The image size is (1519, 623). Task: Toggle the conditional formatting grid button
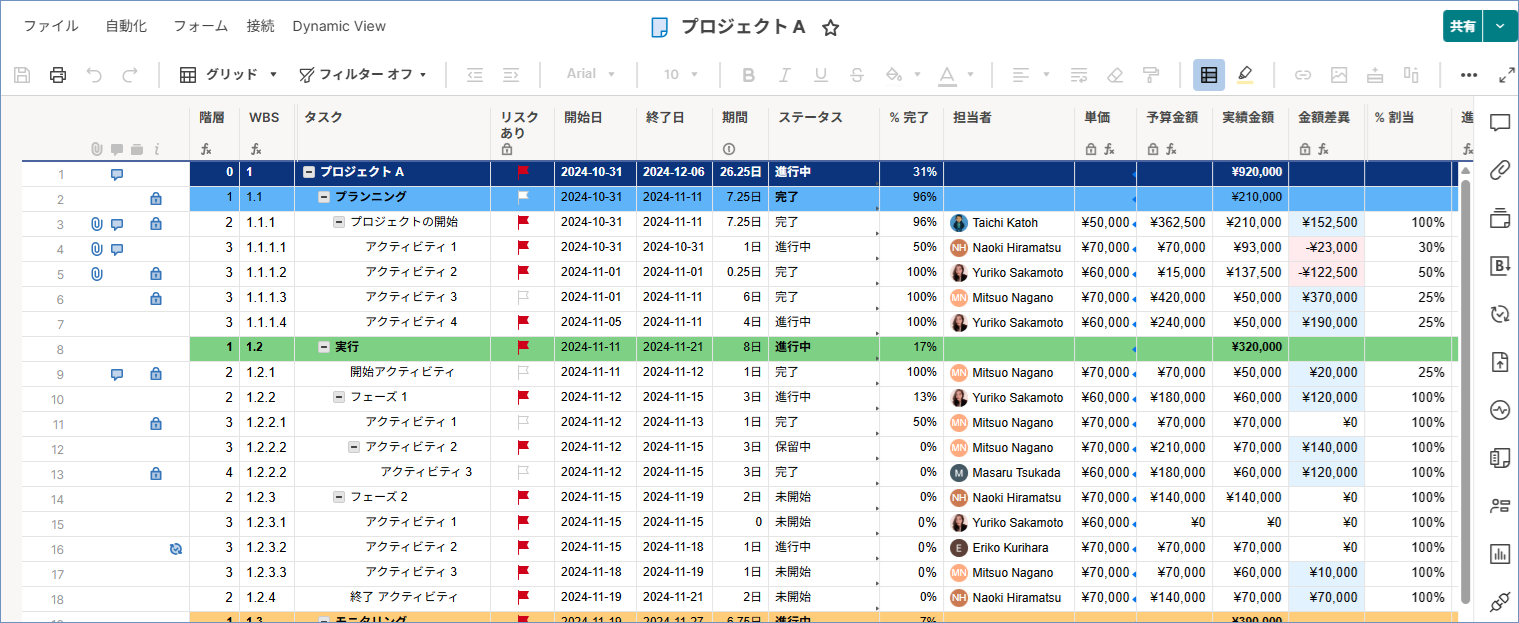(x=1208, y=75)
